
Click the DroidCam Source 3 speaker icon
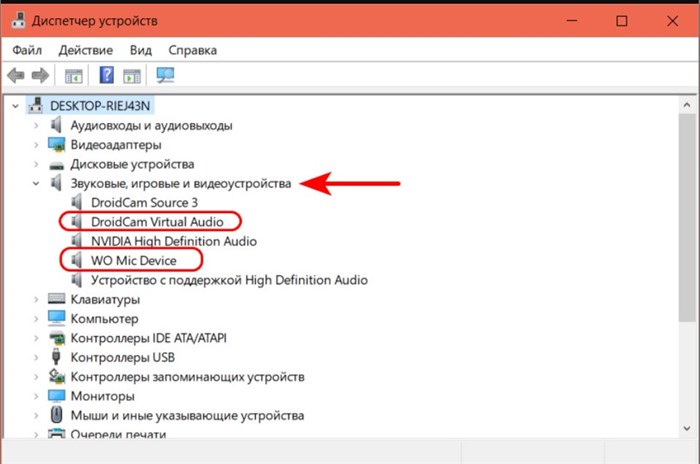[x=77, y=202]
